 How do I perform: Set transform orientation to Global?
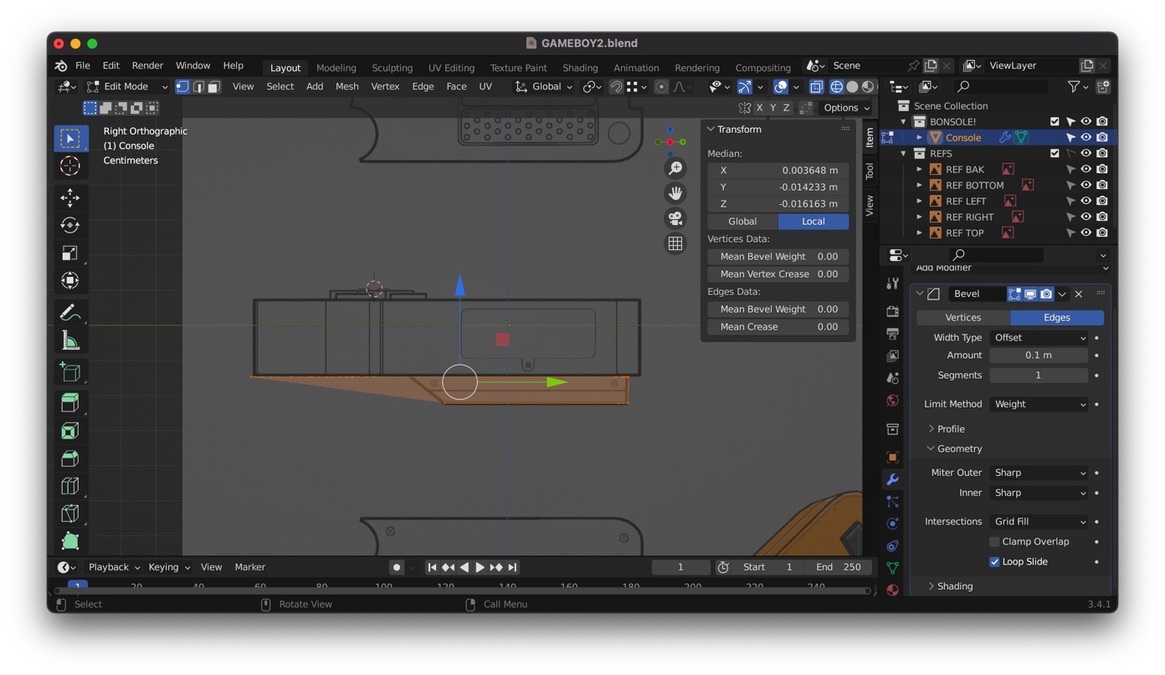click(742, 221)
